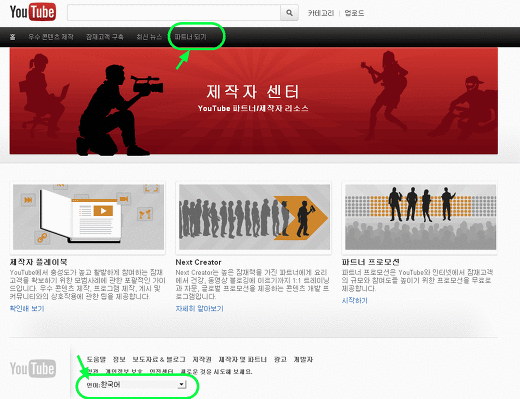Open the 업로드 upload link

[x=354, y=13]
